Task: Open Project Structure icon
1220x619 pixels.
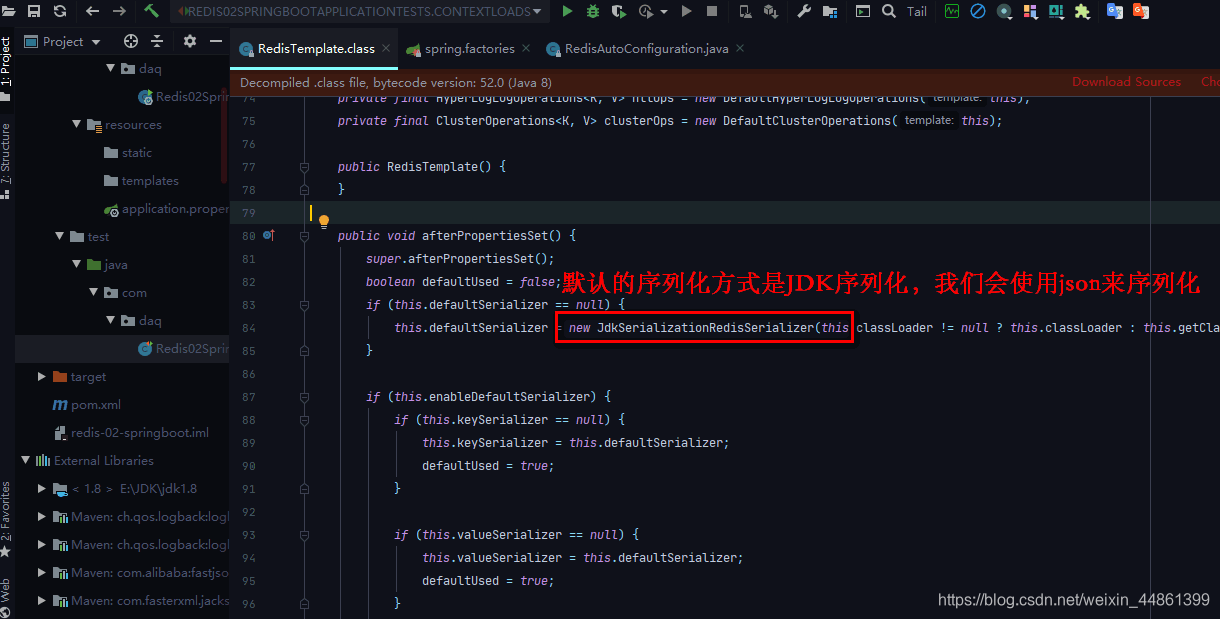Action: [x=829, y=12]
